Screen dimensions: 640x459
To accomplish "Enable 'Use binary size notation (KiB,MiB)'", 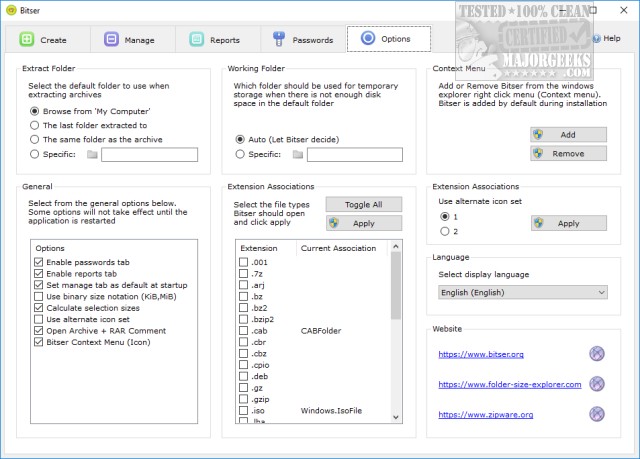I will [x=39, y=296].
